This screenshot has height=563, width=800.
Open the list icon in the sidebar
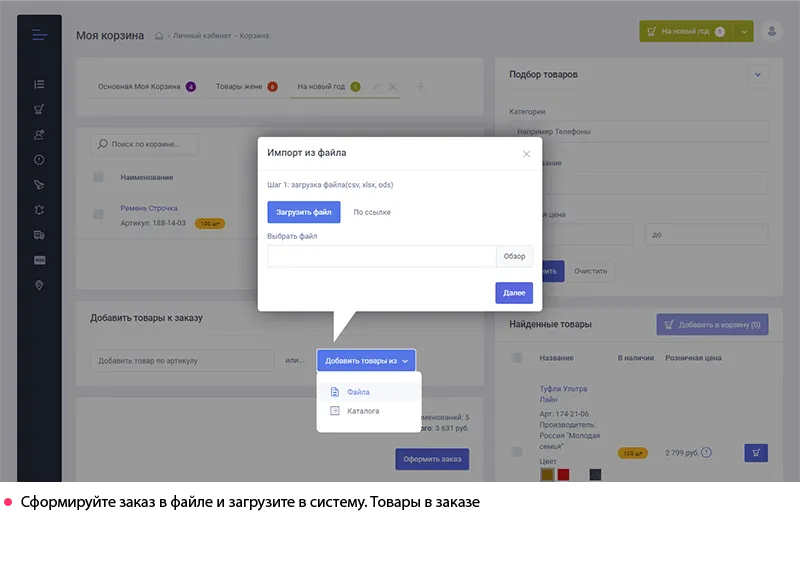coord(39,84)
